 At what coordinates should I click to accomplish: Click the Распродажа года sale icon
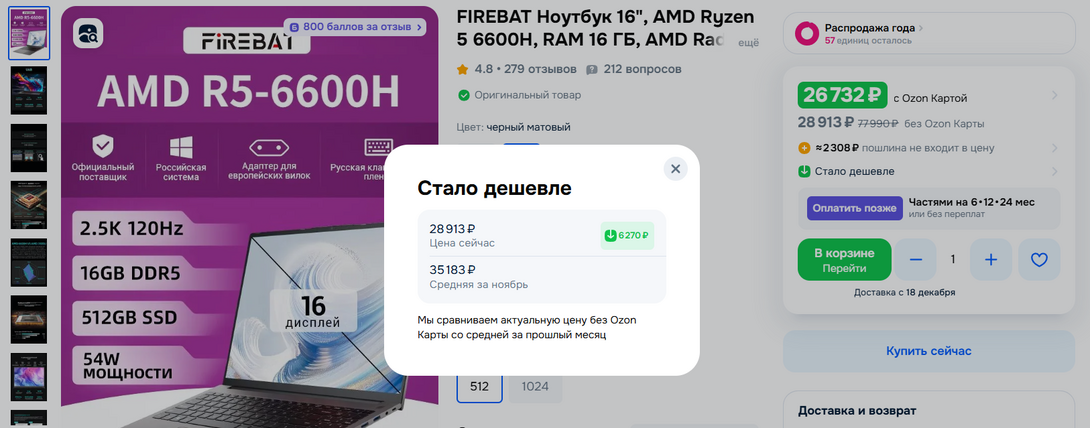coord(806,33)
